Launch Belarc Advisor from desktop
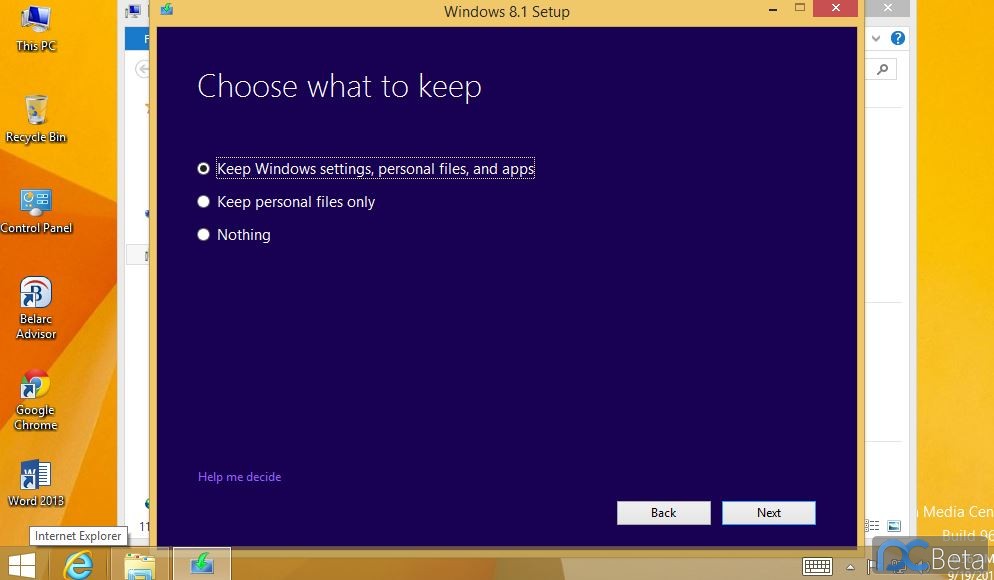994x580 pixels. (36, 308)
